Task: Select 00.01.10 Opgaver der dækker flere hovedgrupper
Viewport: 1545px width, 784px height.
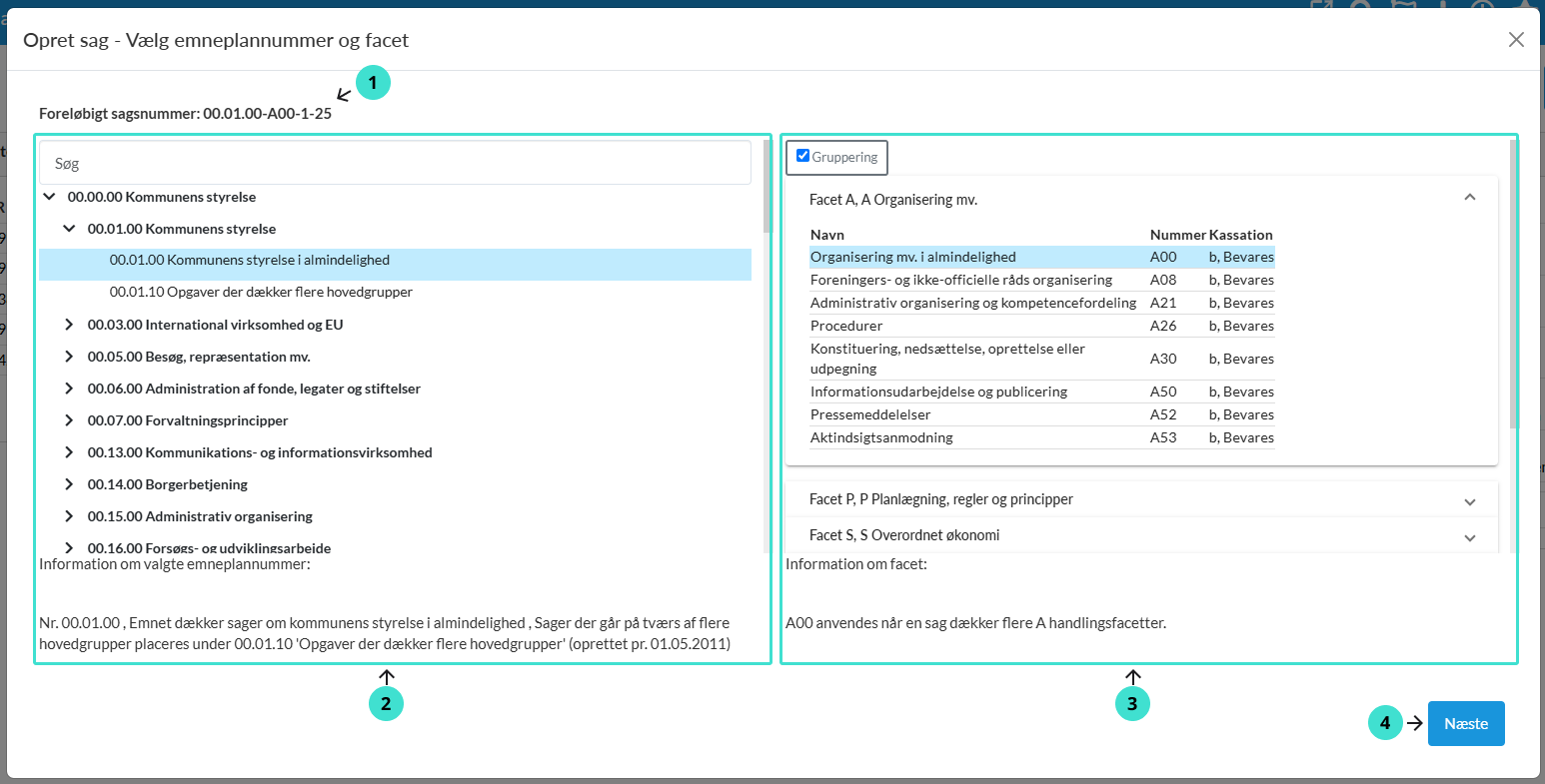Action: click(261, 293)
